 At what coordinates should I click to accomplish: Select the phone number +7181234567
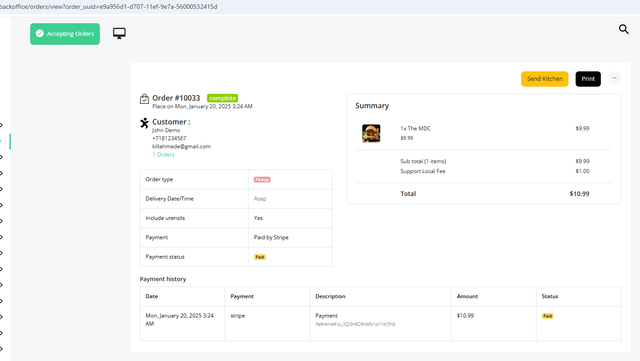169,138
